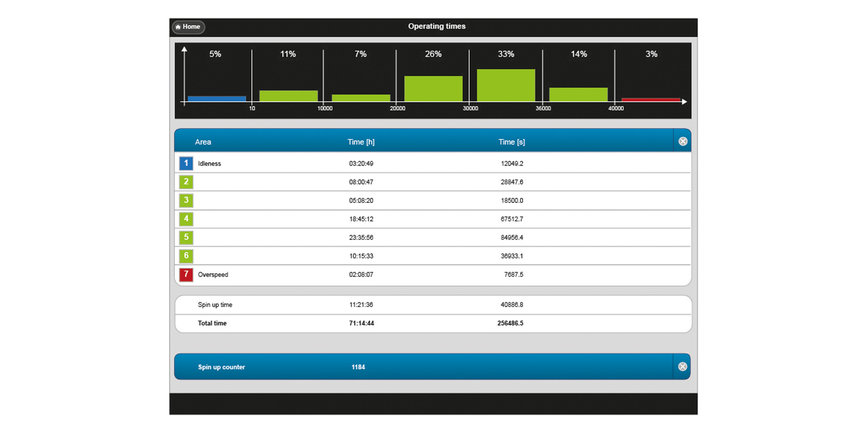Select the red area 7 number badge
This screenshot has width=866, height=433.
[x=186, y=274]
